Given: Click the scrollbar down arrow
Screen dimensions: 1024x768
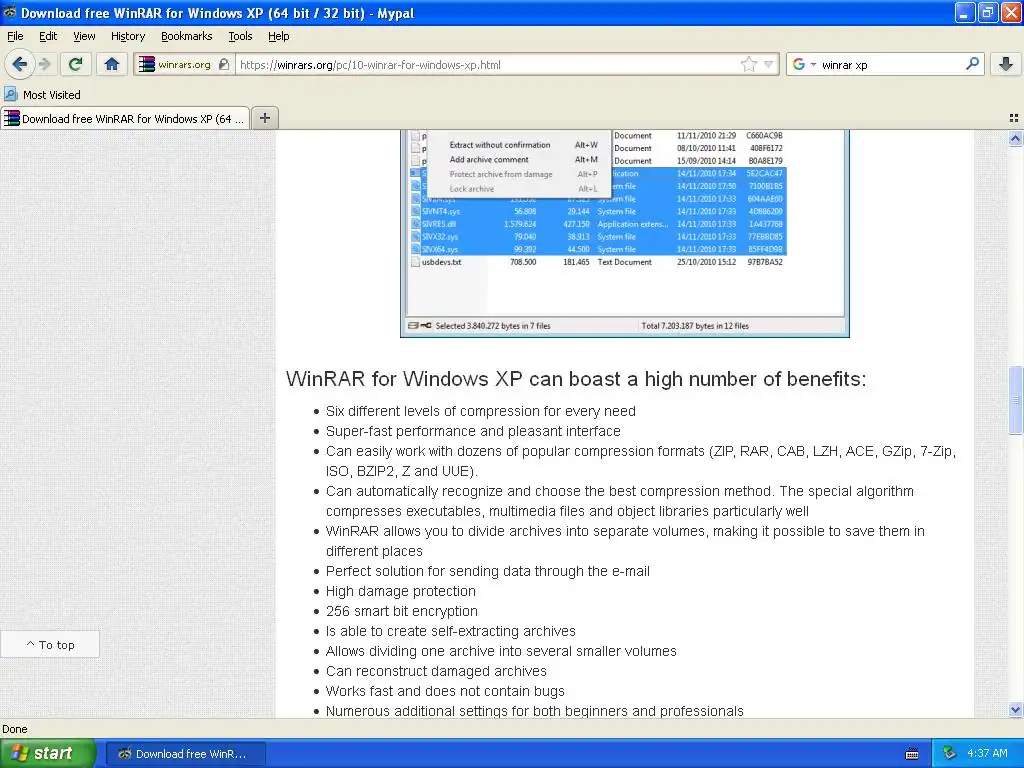Looking at the screenshot, I should [x=1015, y=710].
